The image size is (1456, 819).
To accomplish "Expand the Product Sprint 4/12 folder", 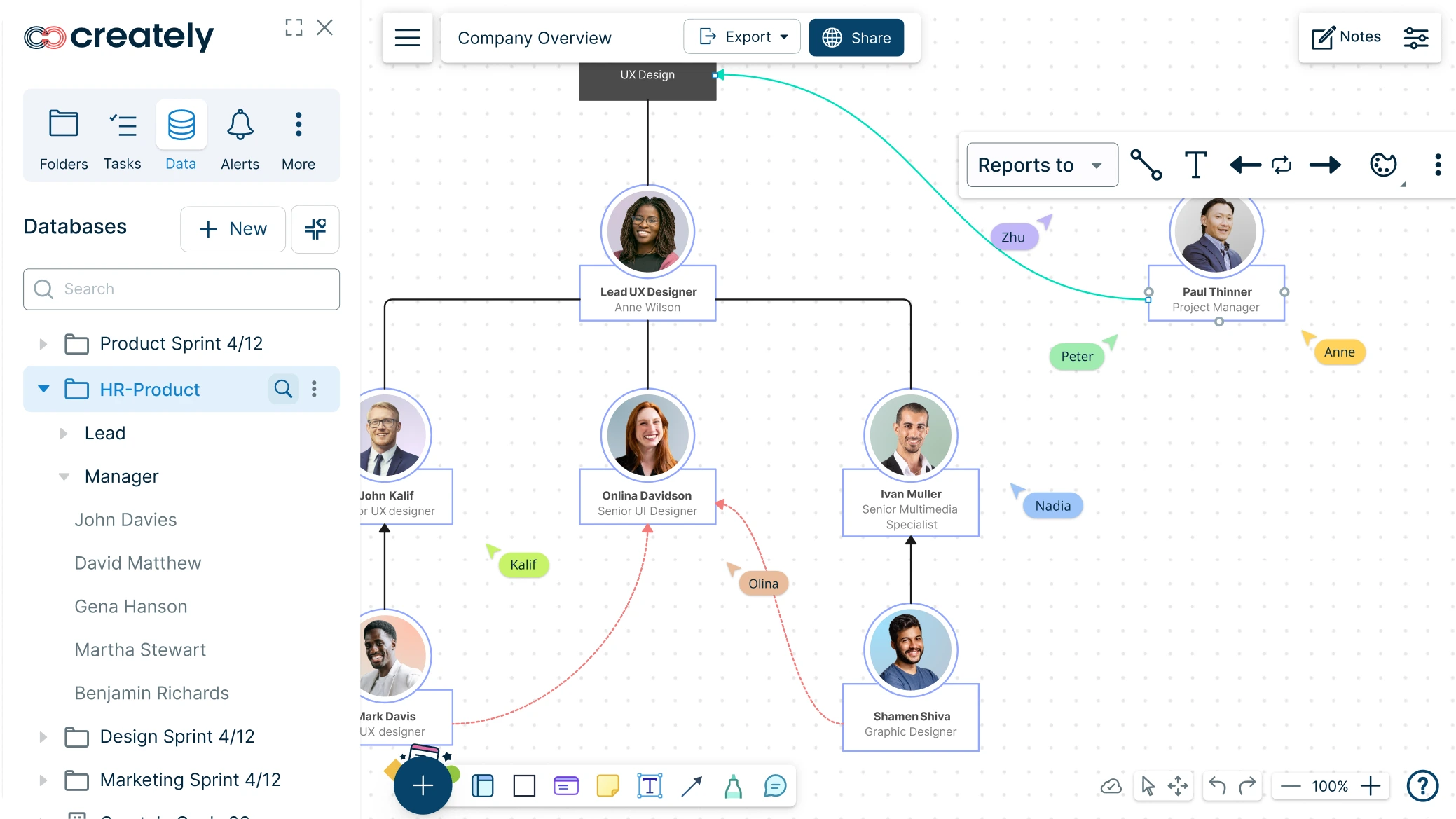I will [42, 344].
